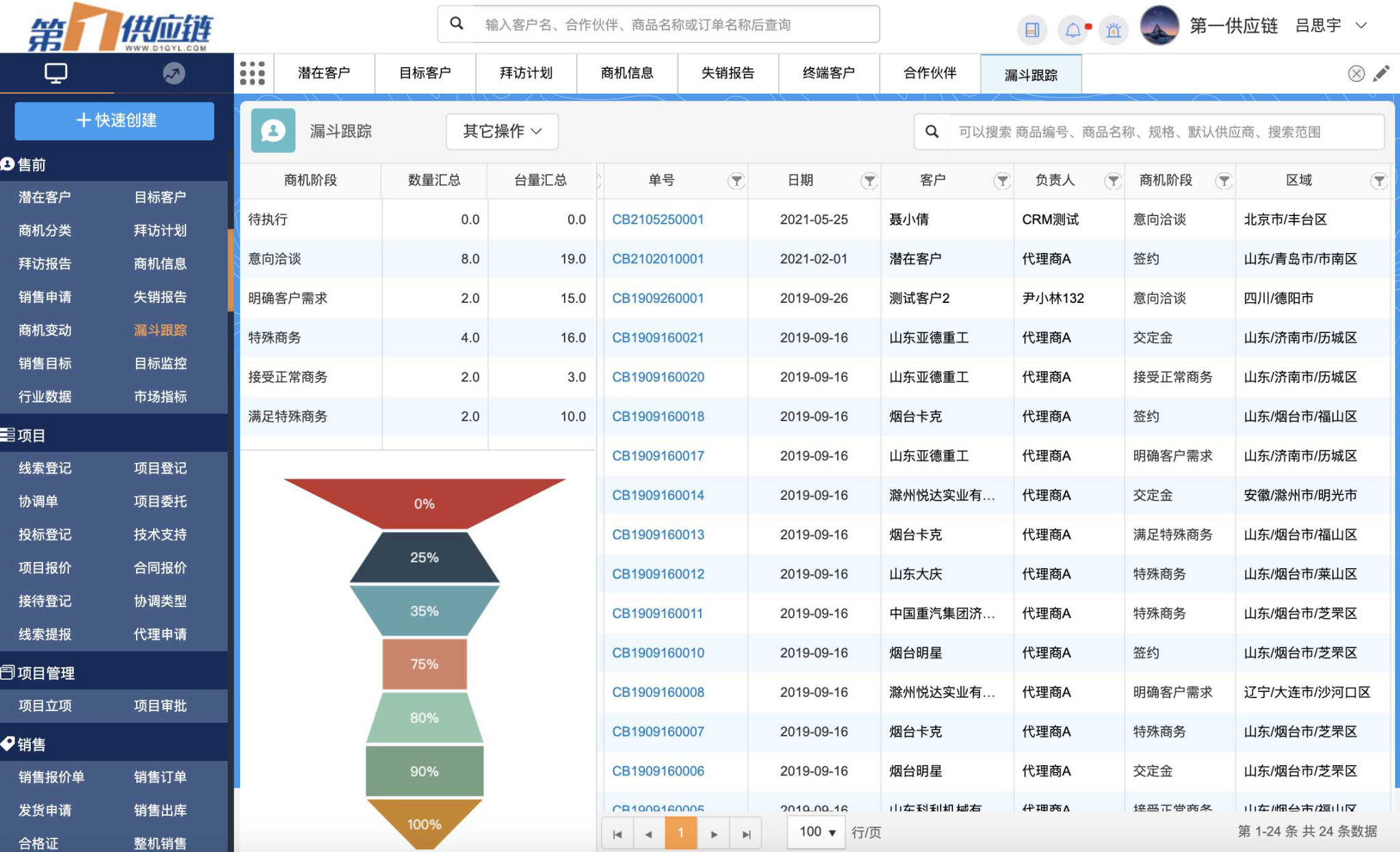This screenshot has height=852, width=1400.
Task: Expand the 其它操作 dropdown
Action: click(502, 131)
